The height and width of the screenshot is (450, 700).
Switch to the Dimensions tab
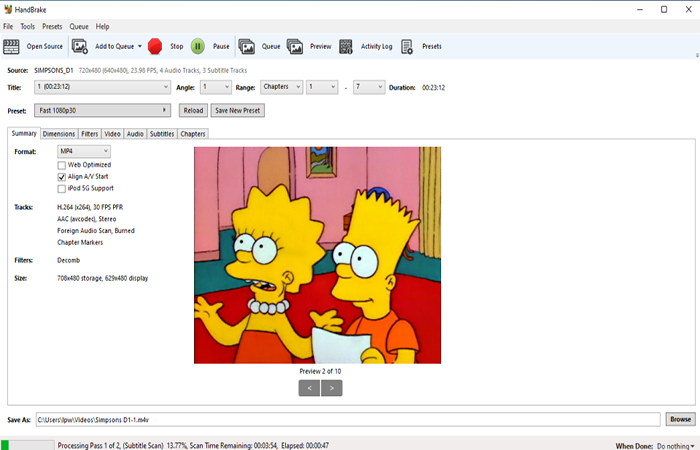pyautogui.click(x=59, y=134)
